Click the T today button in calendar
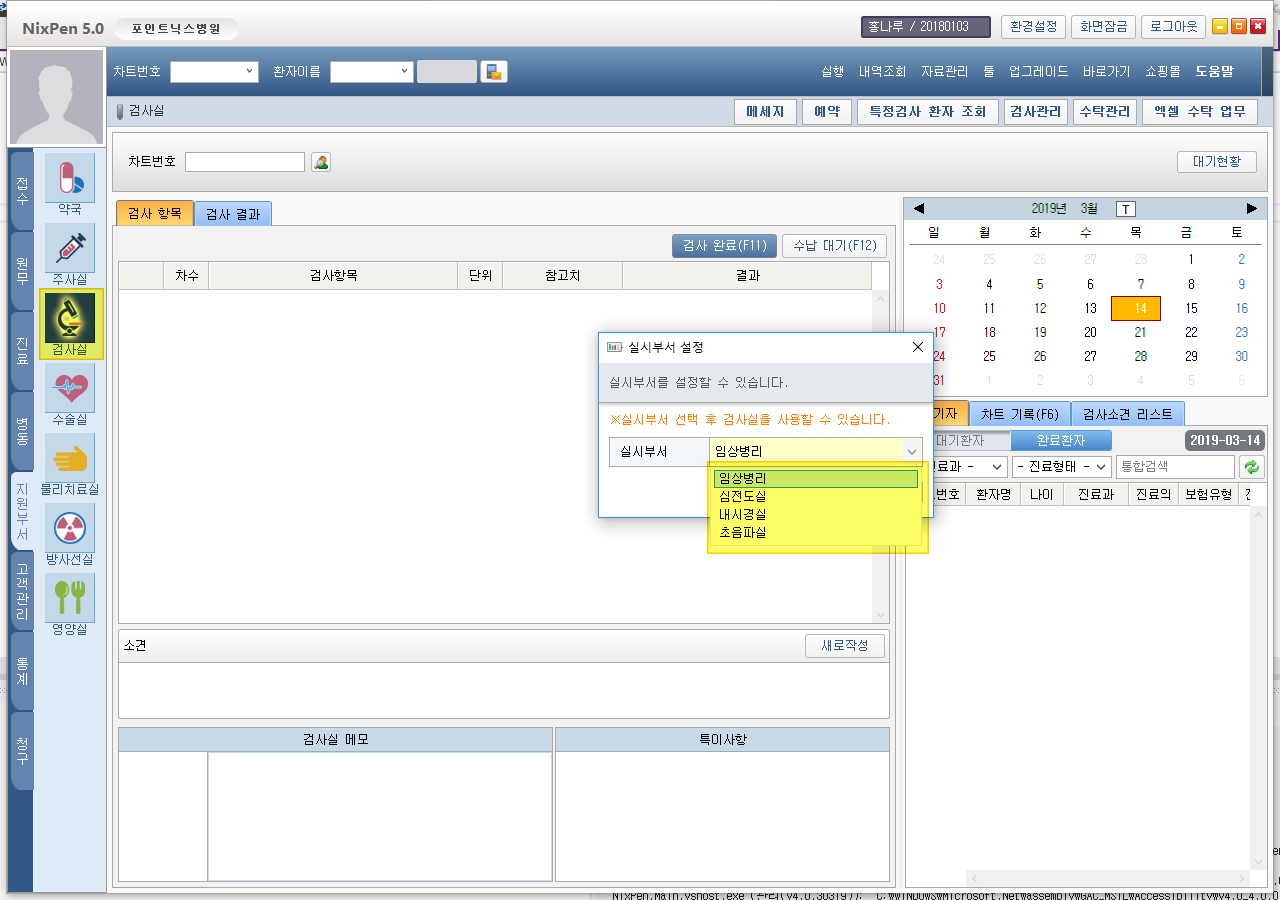Viewport: 1280px width, 900px height. click(x=1126, y=209)
